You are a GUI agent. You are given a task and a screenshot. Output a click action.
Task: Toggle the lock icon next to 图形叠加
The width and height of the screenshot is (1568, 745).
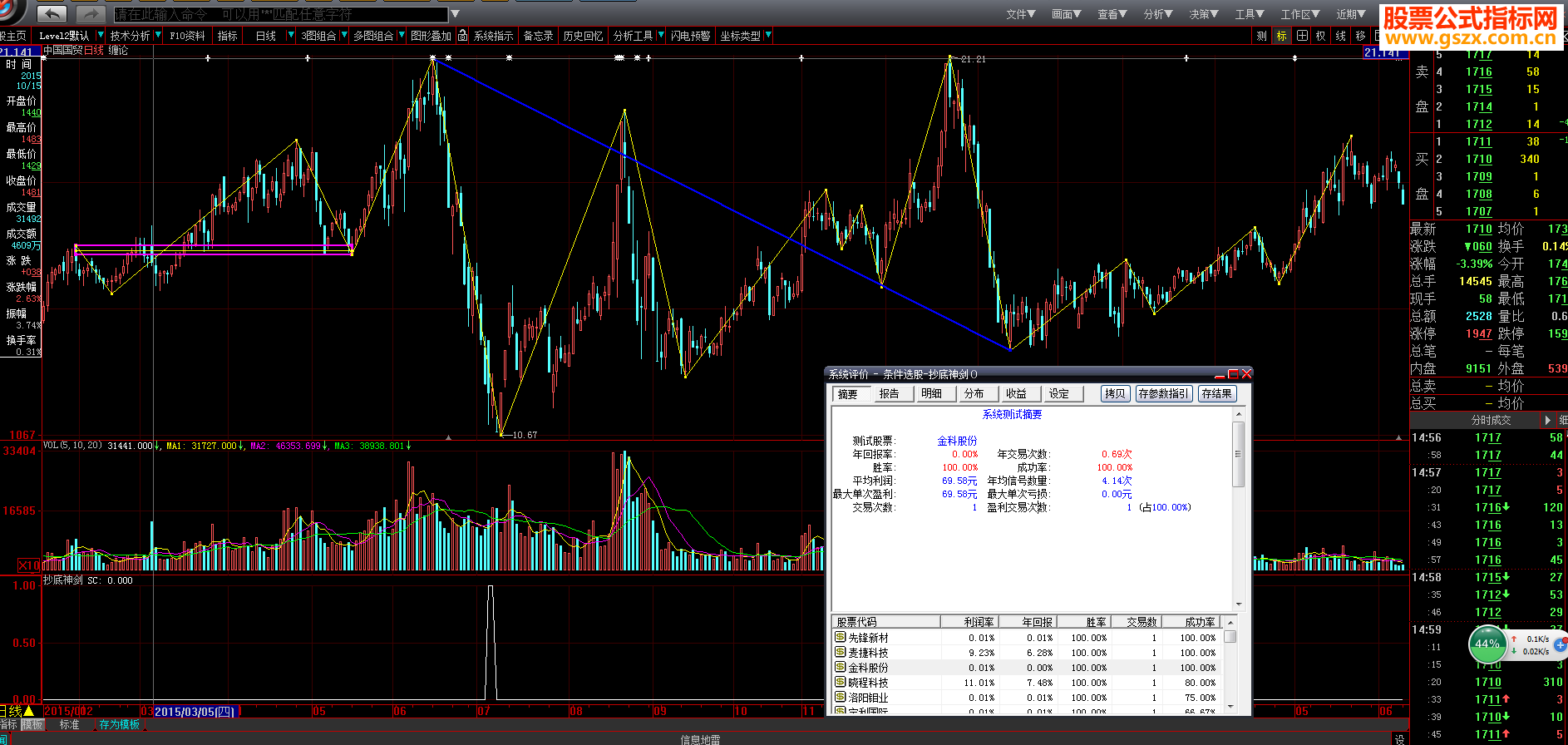[x=462, y=36]
